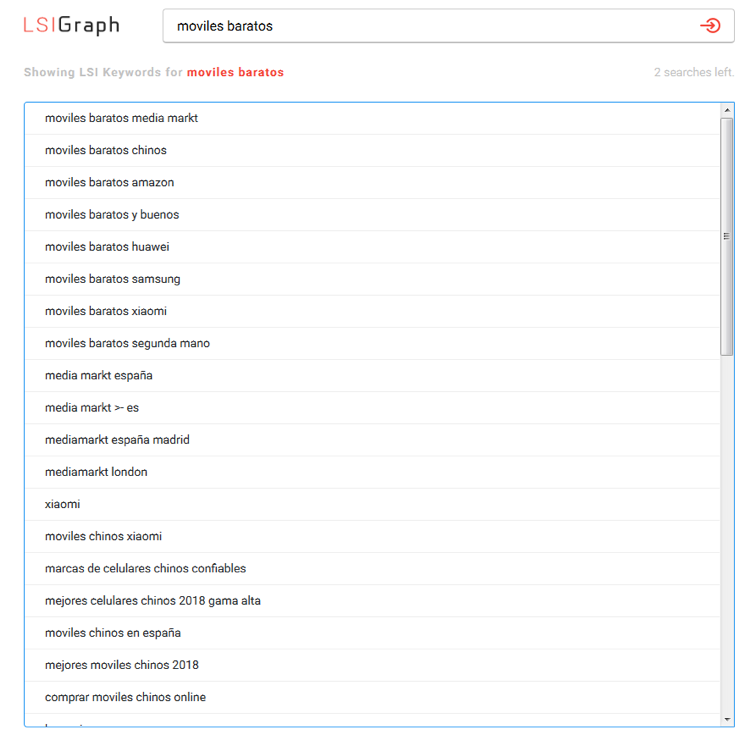
Task: Select 'moviles baratos huawei' keyword
Action: click(373, 247)
